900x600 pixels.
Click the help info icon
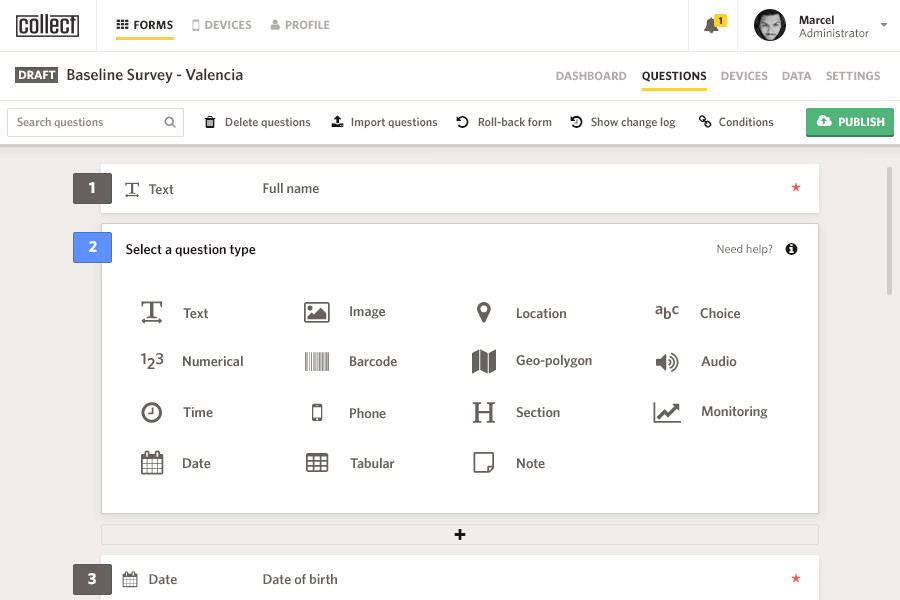pyautogui.click(x=791, y=249)
